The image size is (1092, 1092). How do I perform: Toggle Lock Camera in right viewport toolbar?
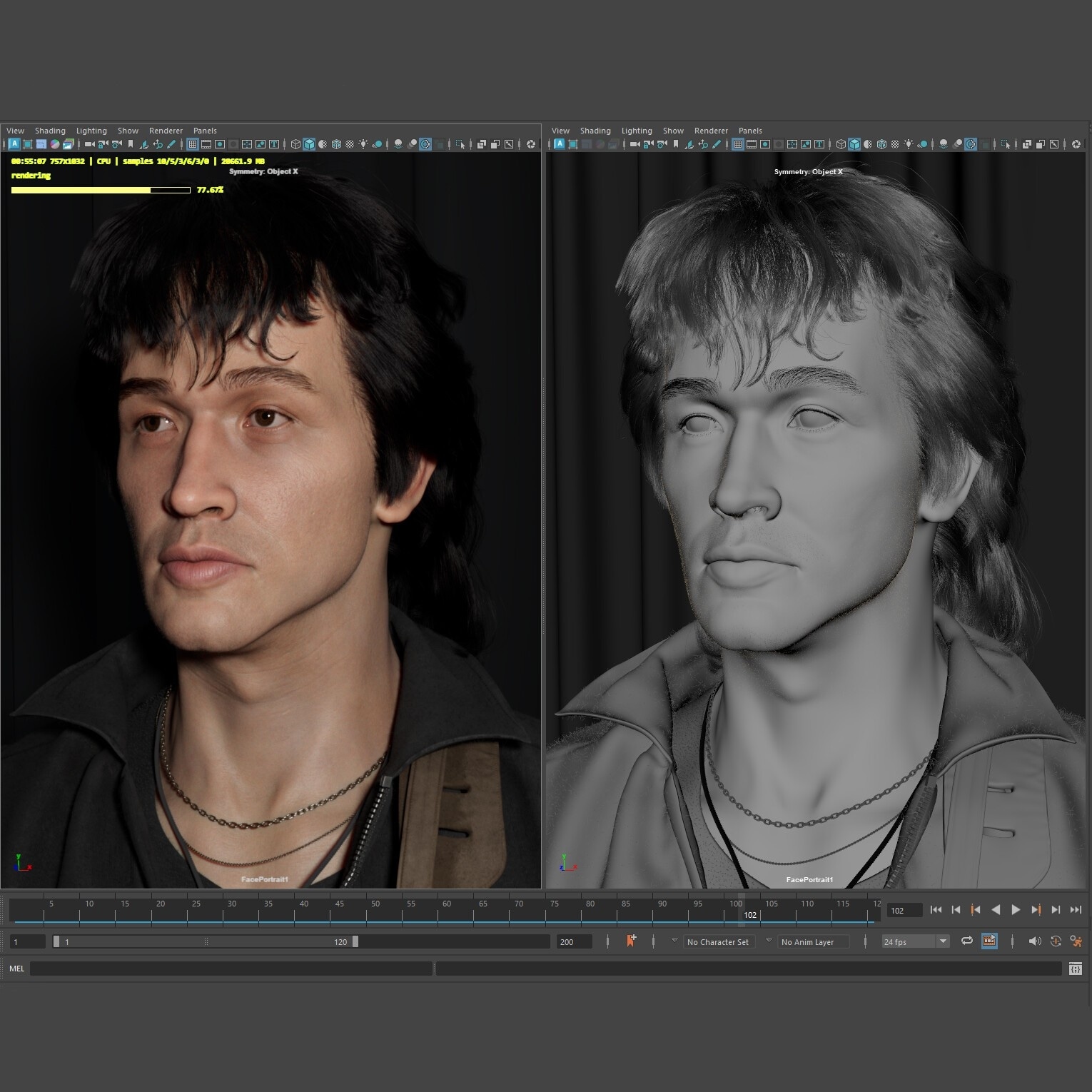click(x=648, y=144)
